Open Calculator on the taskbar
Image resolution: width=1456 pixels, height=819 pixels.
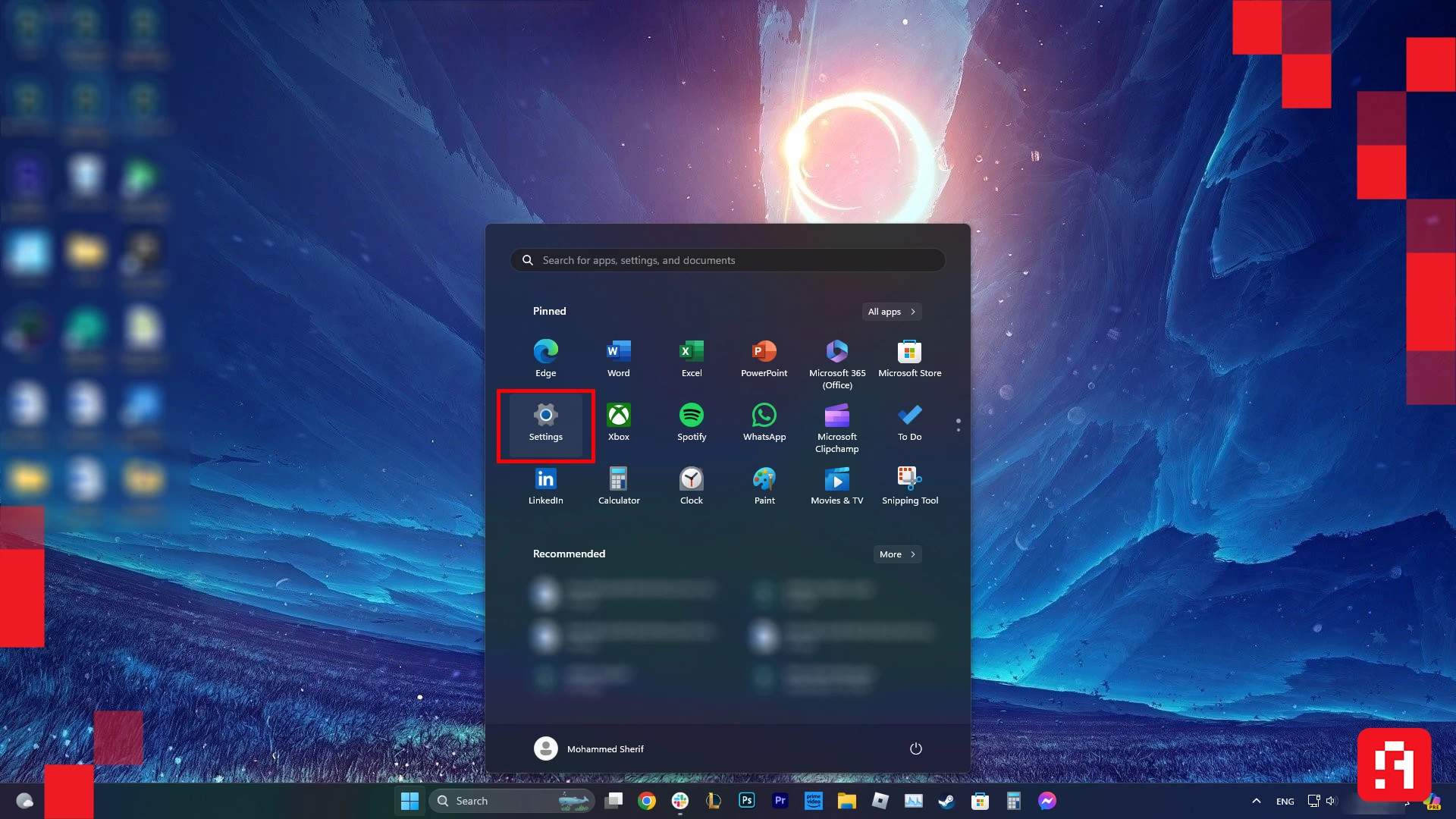tap(1014, 801)
